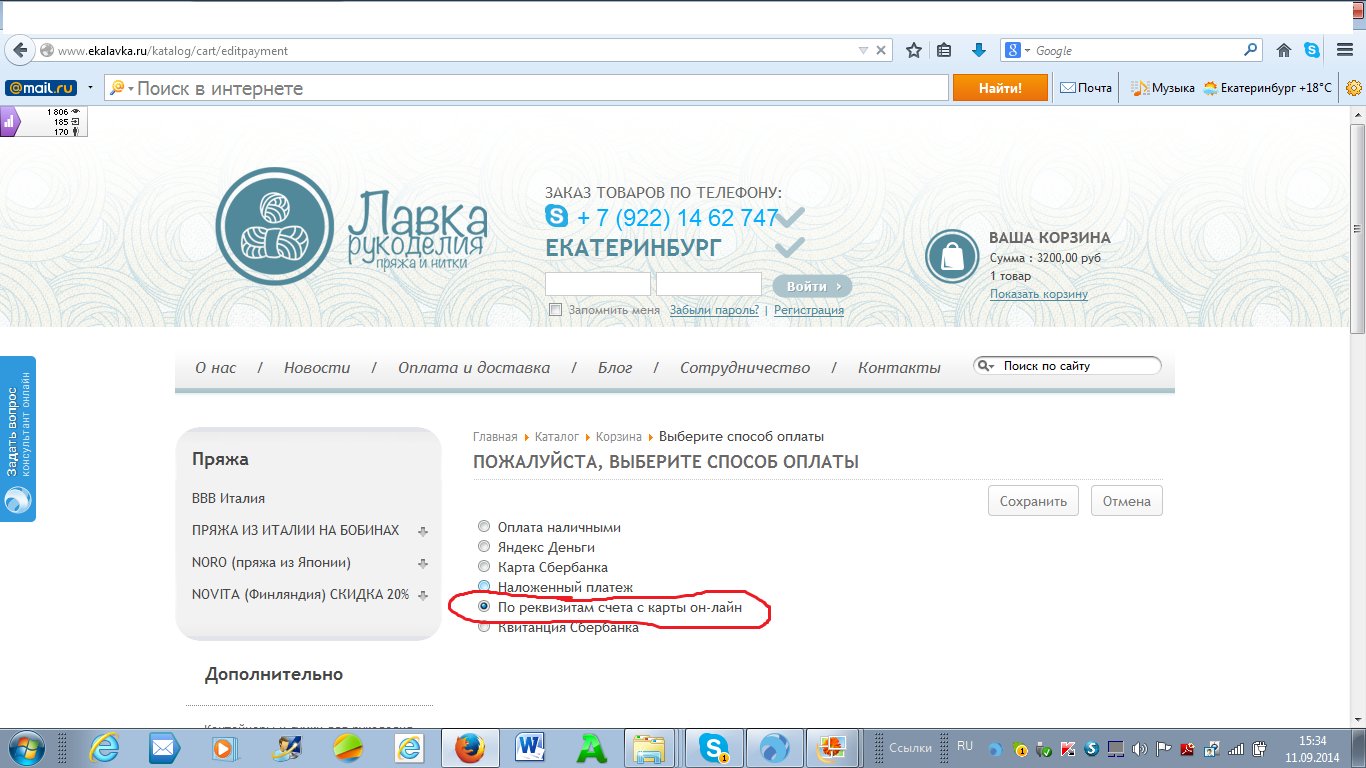Viewport: 1366px width, 768px height.
Task: Stop loading with the address bar X
Action: click(x=881, y=50)
